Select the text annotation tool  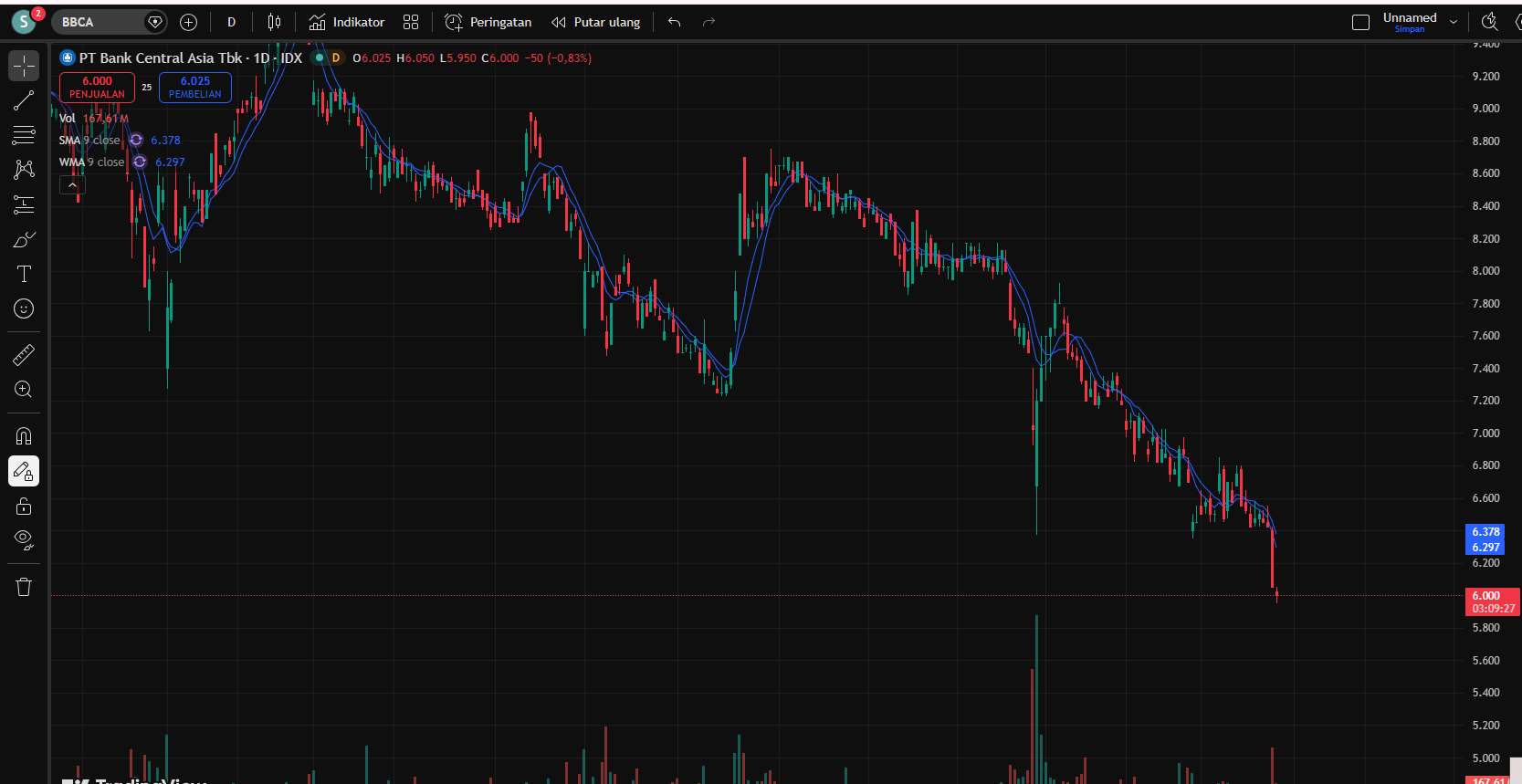pos(24,274)
